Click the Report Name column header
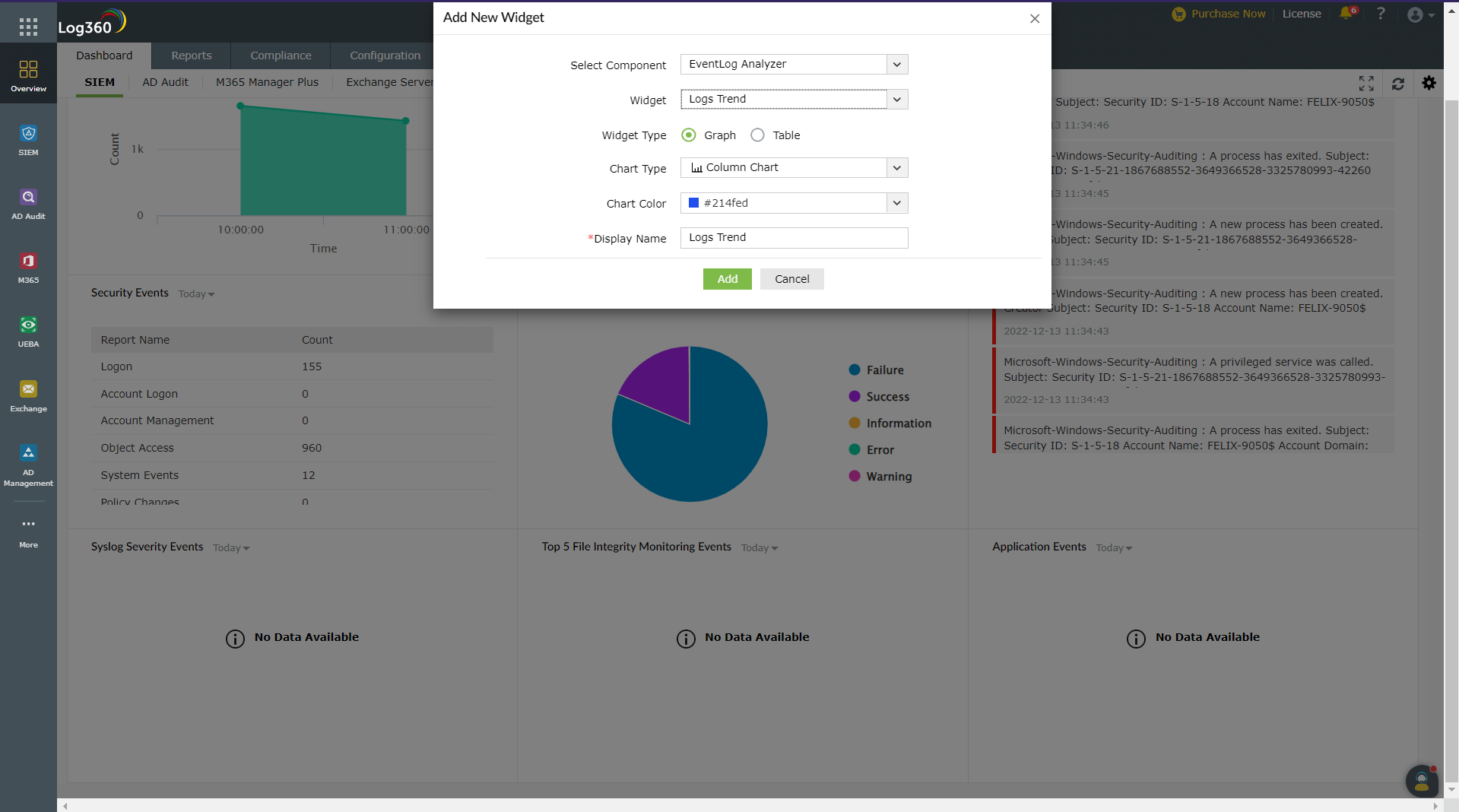This screenshot has height=812, width=1459. coord(135,340)
